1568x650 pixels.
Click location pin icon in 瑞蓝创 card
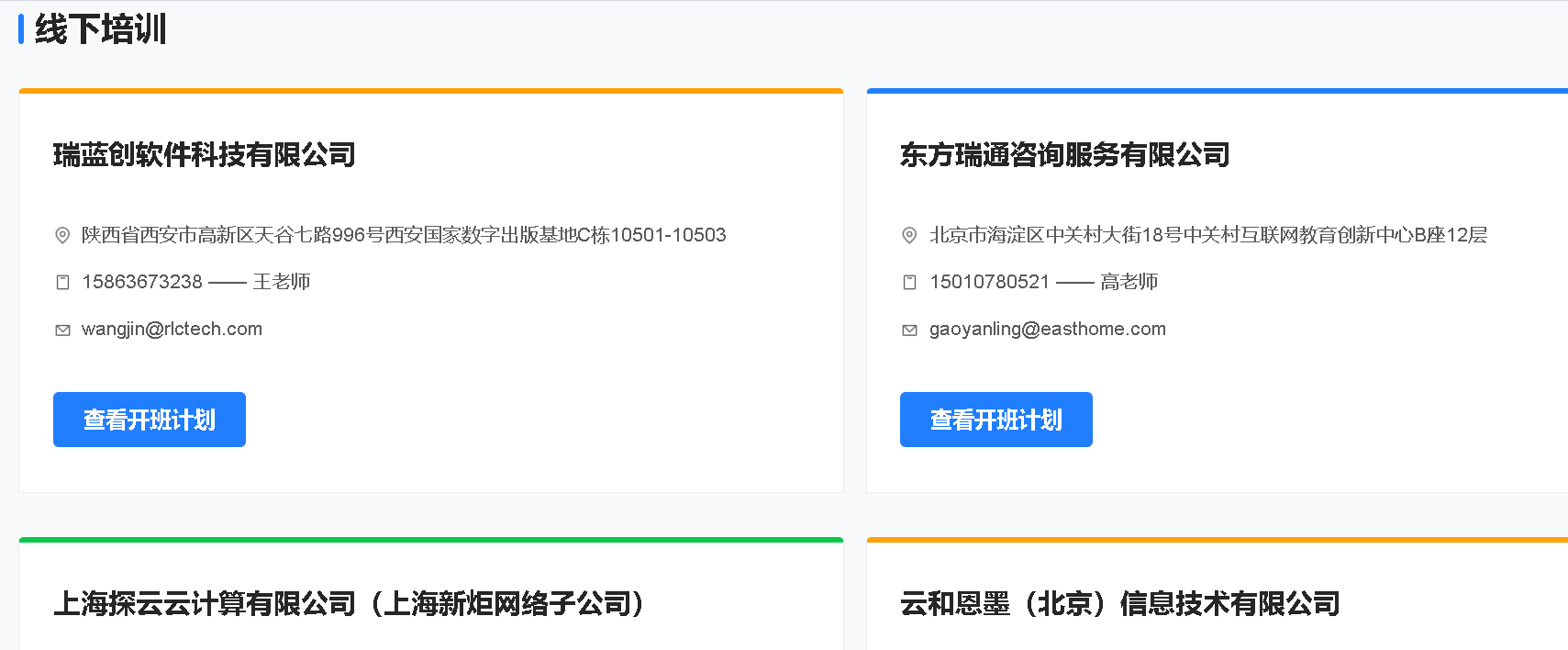coord(62,235)
